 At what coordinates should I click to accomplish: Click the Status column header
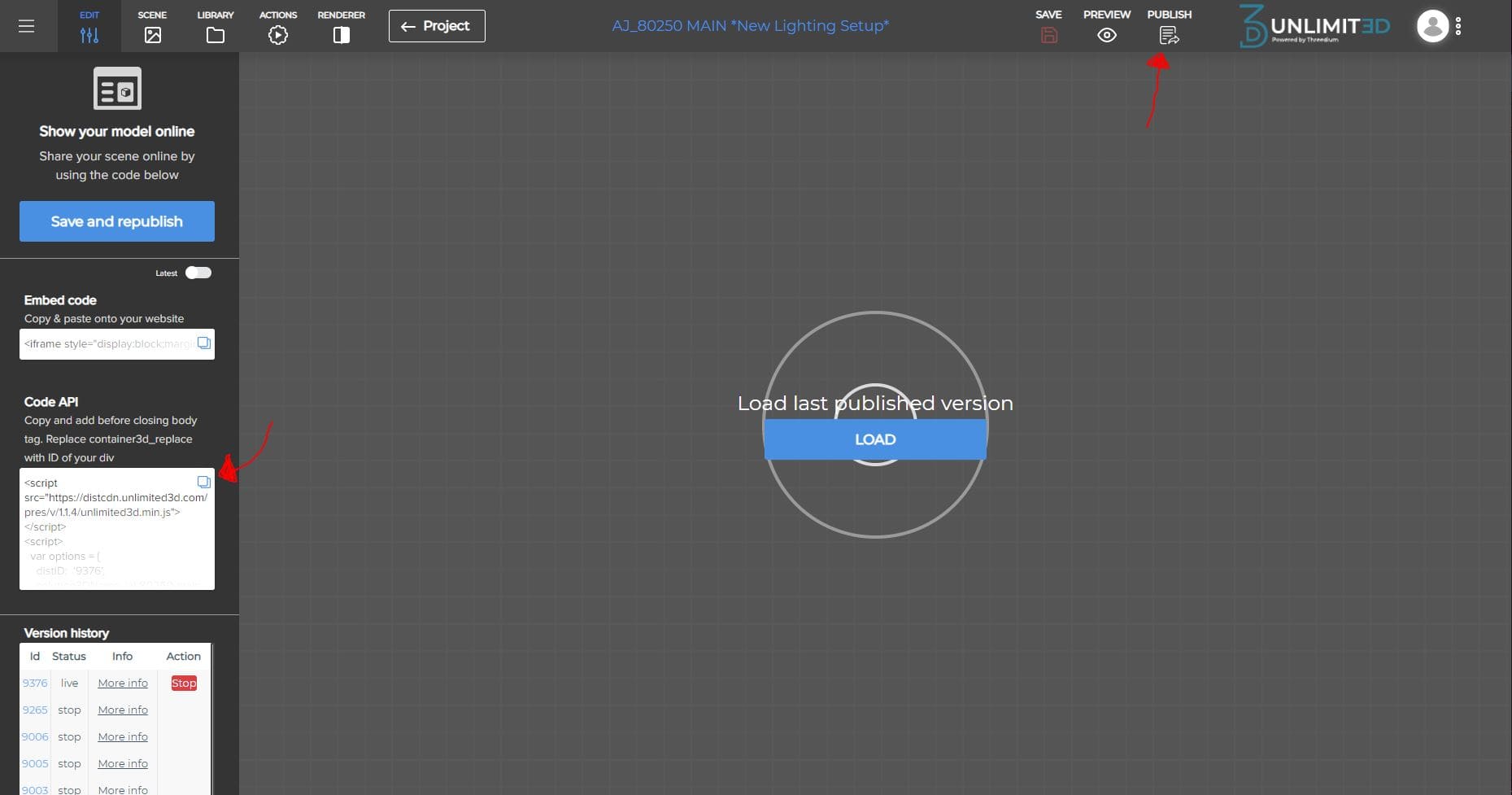coord(69,656)
